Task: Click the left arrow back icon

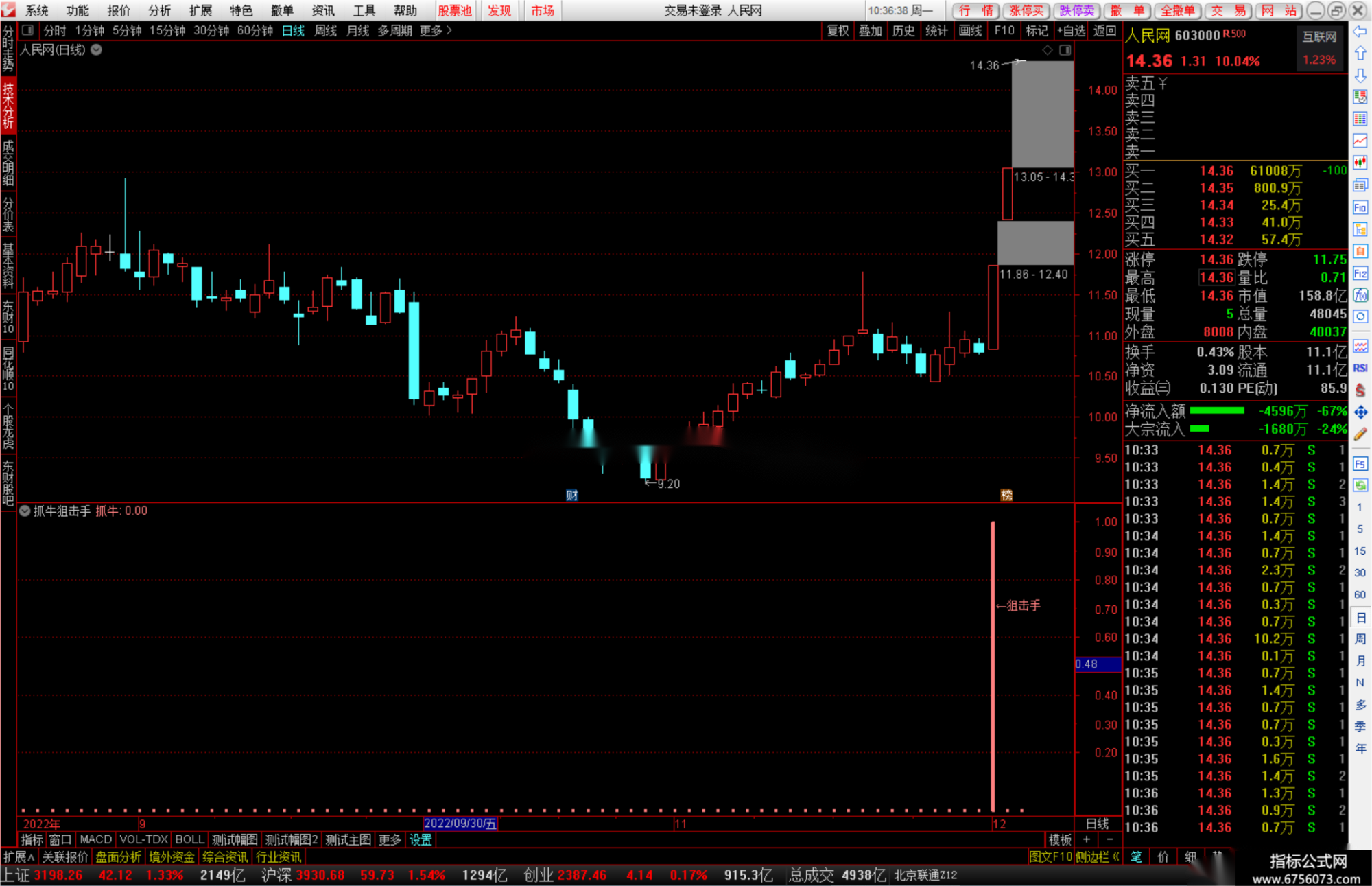Action: pos(1360,32)
